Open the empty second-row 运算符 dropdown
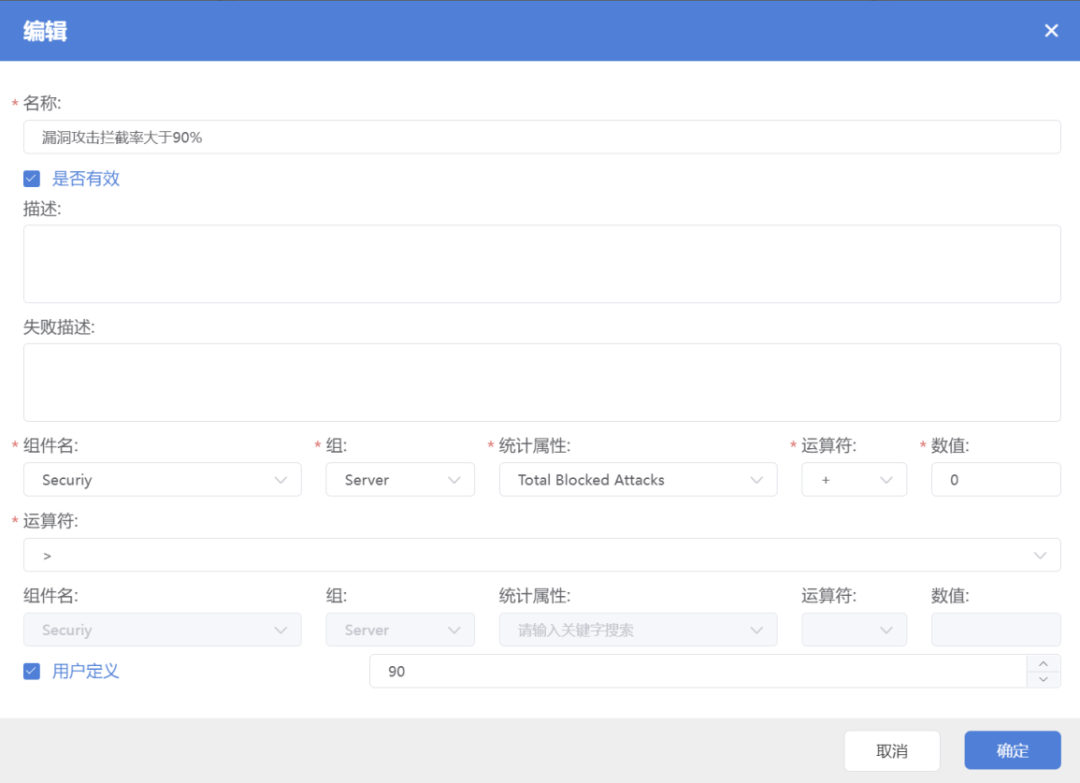The image size is (1080, 783). point(854,629)
